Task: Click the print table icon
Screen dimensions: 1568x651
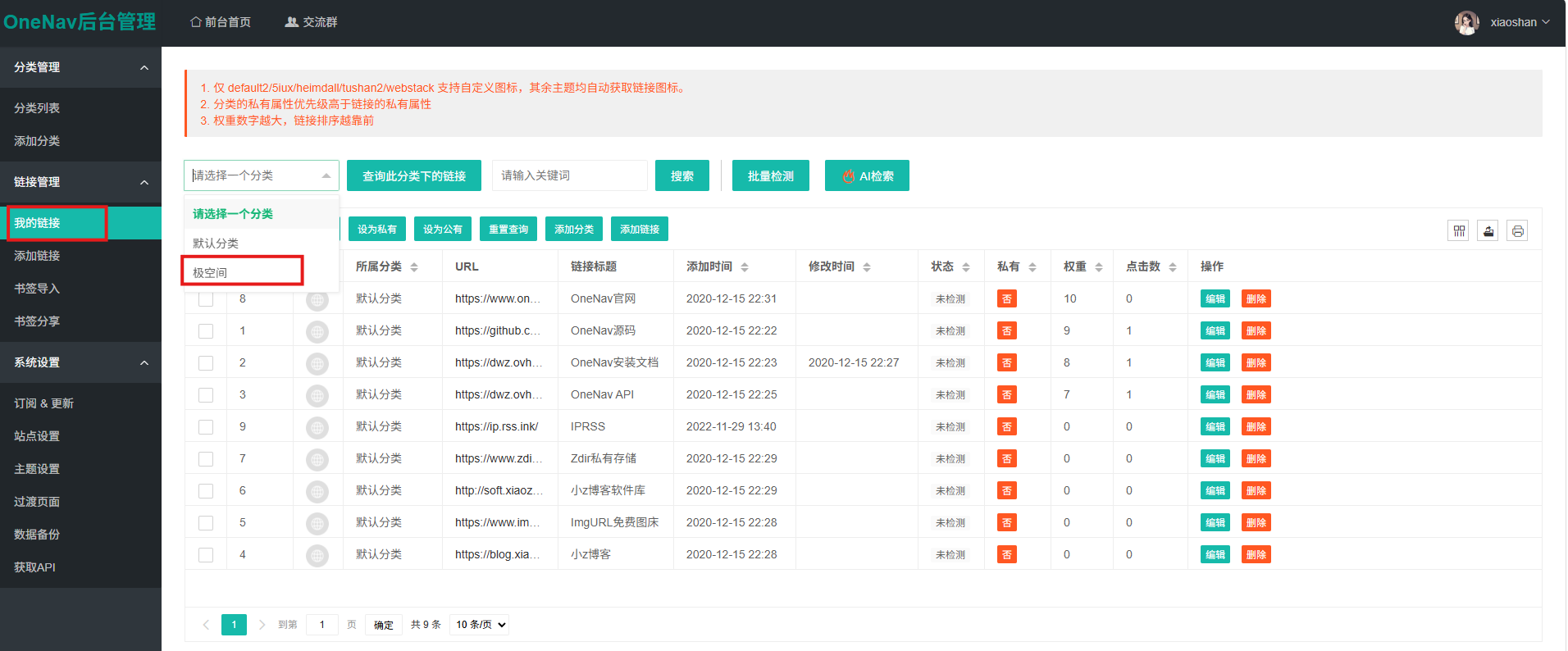Action: [1517, 231]
